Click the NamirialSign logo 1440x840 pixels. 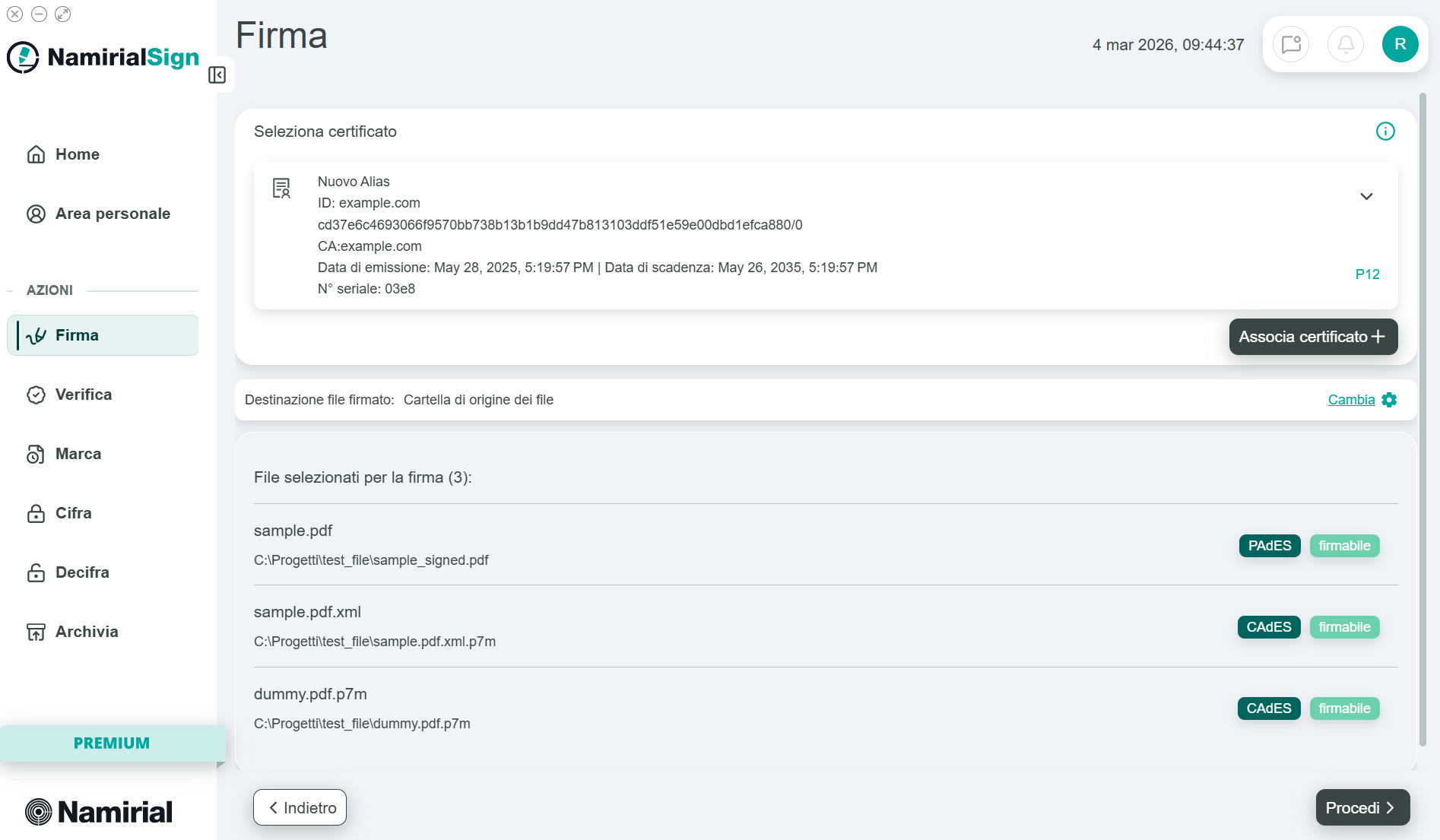[x=103, y=57]
